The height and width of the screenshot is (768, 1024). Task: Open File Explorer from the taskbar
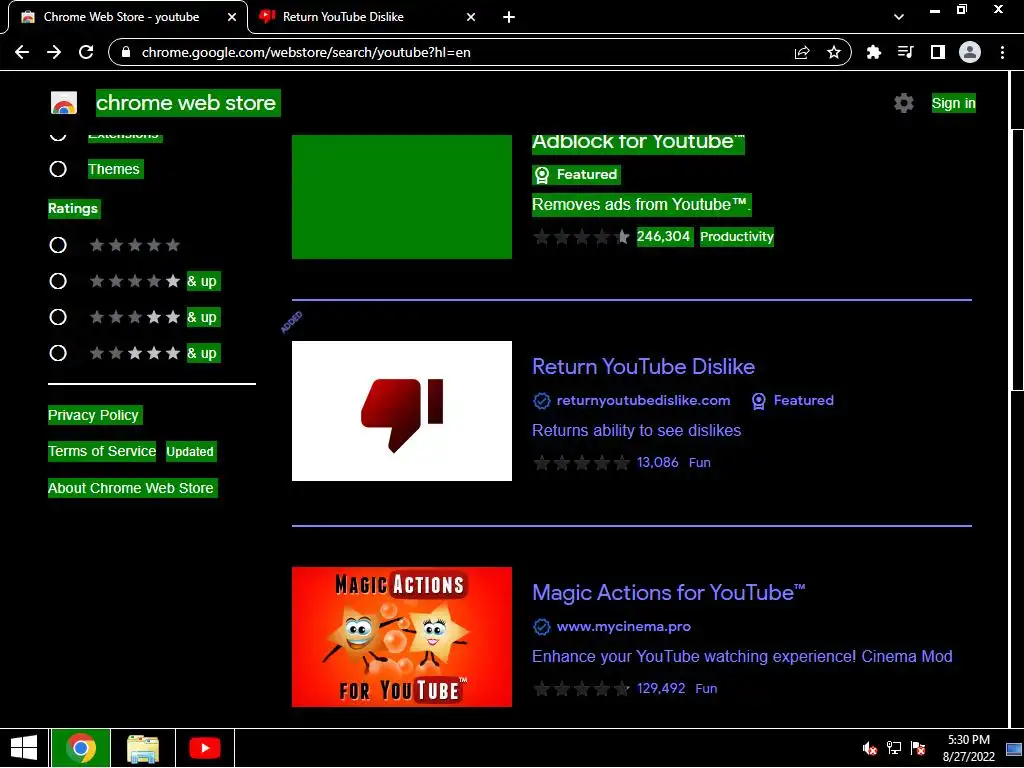click(143, 748)
